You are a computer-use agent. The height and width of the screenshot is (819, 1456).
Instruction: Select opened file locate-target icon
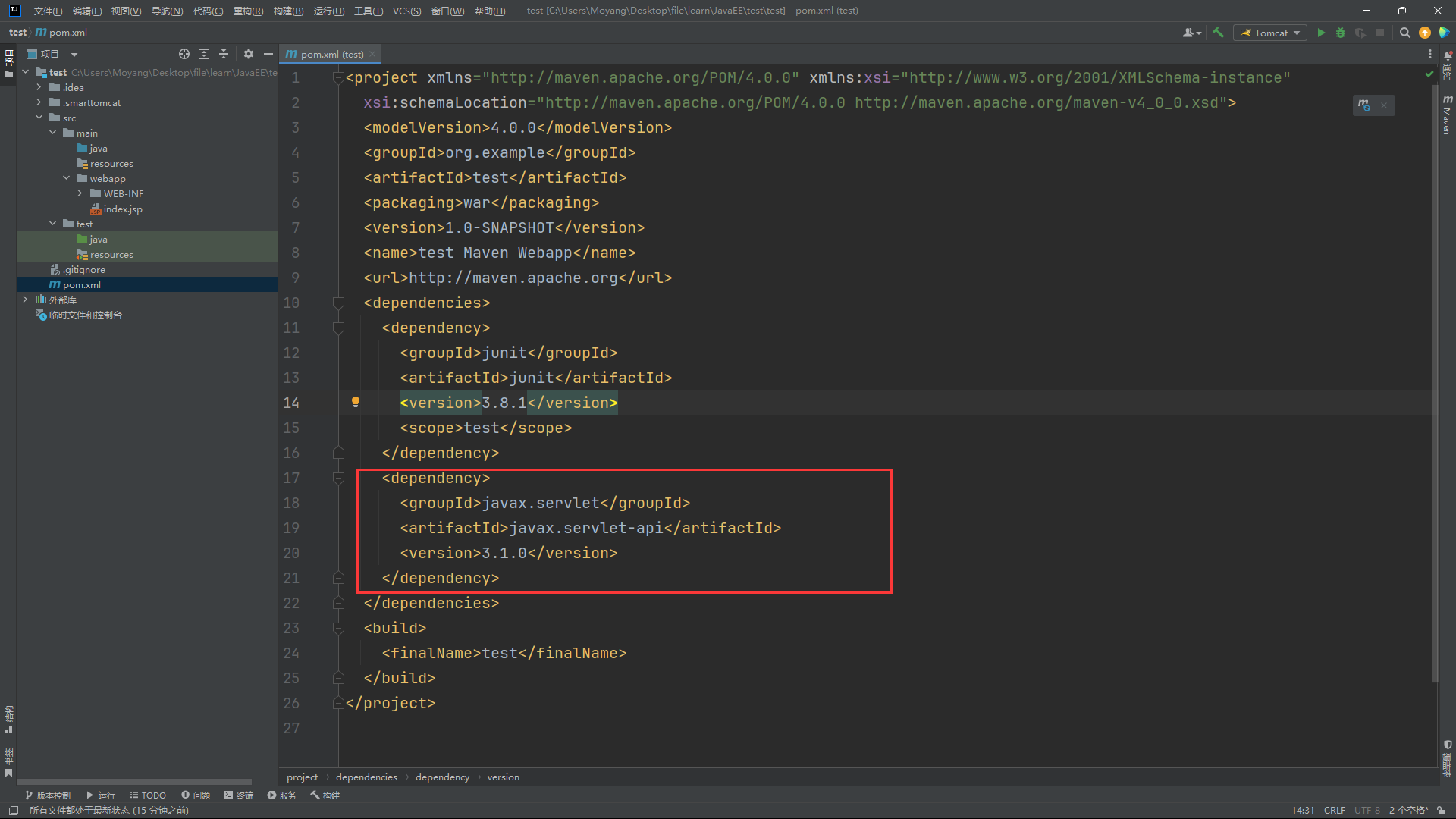(x=184, y=54)
